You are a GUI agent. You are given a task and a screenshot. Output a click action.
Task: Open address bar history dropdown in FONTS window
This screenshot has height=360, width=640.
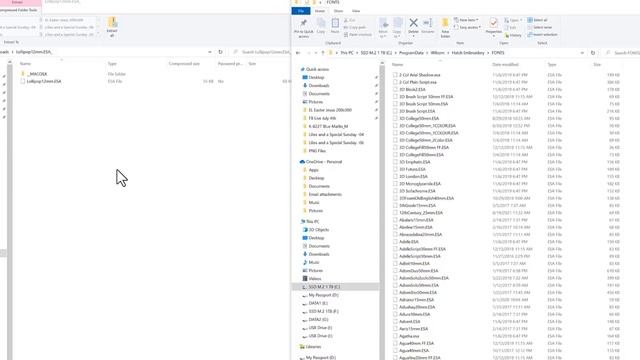point(582,53)
